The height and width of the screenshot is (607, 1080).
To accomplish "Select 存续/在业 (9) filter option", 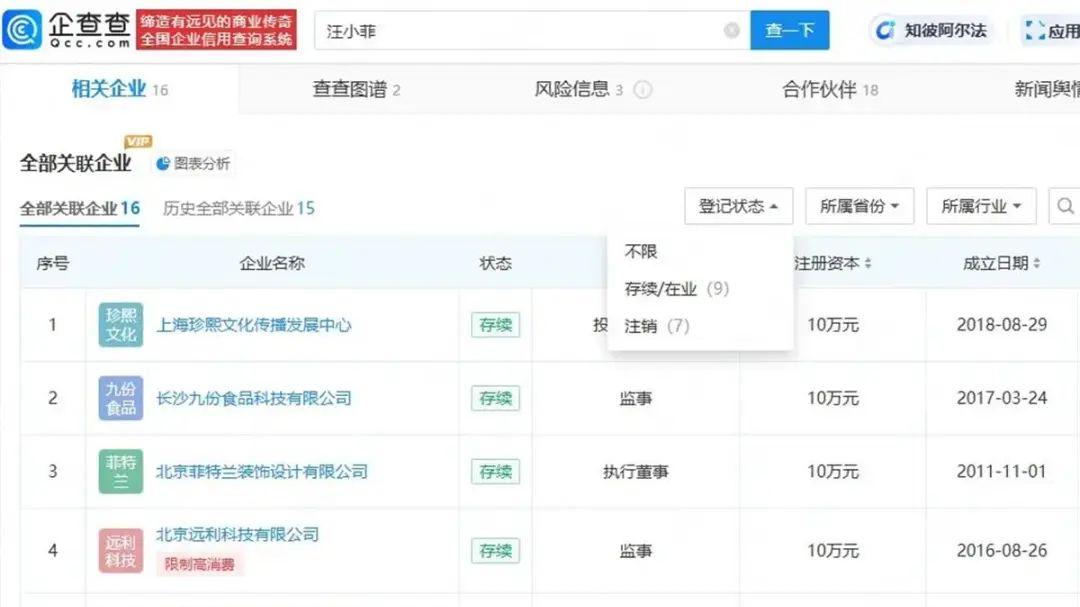I will coord(674,289).
